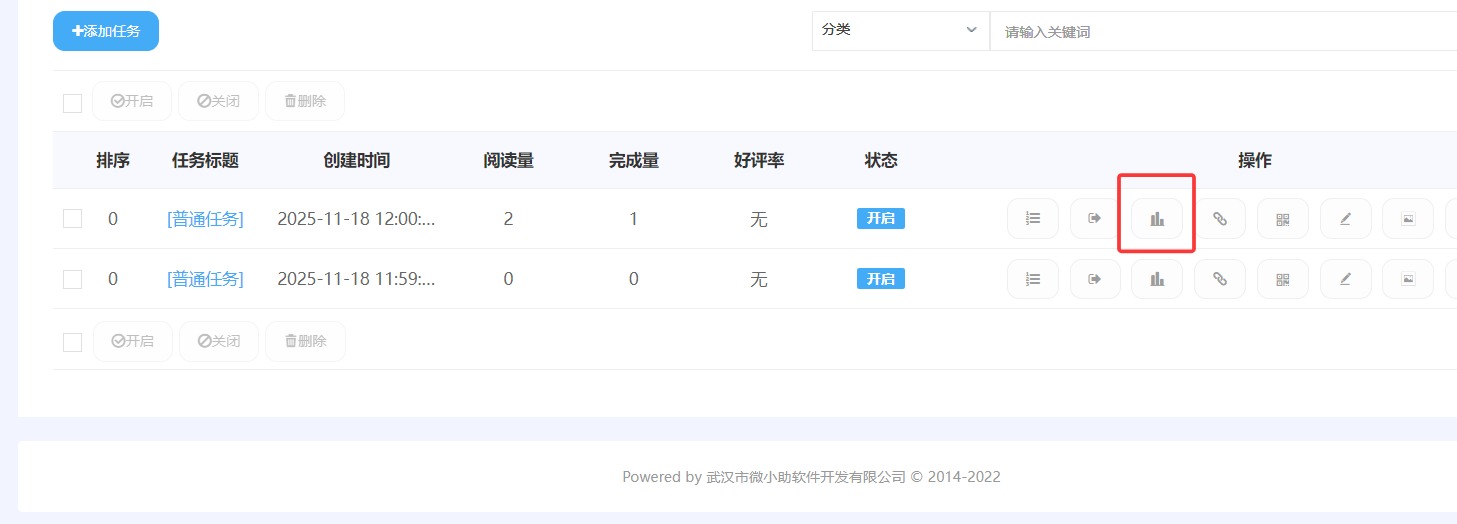This screenshot has width=1457, height=524.
Task: Toggle select-all checkbox above table
Action: [72, 102]
